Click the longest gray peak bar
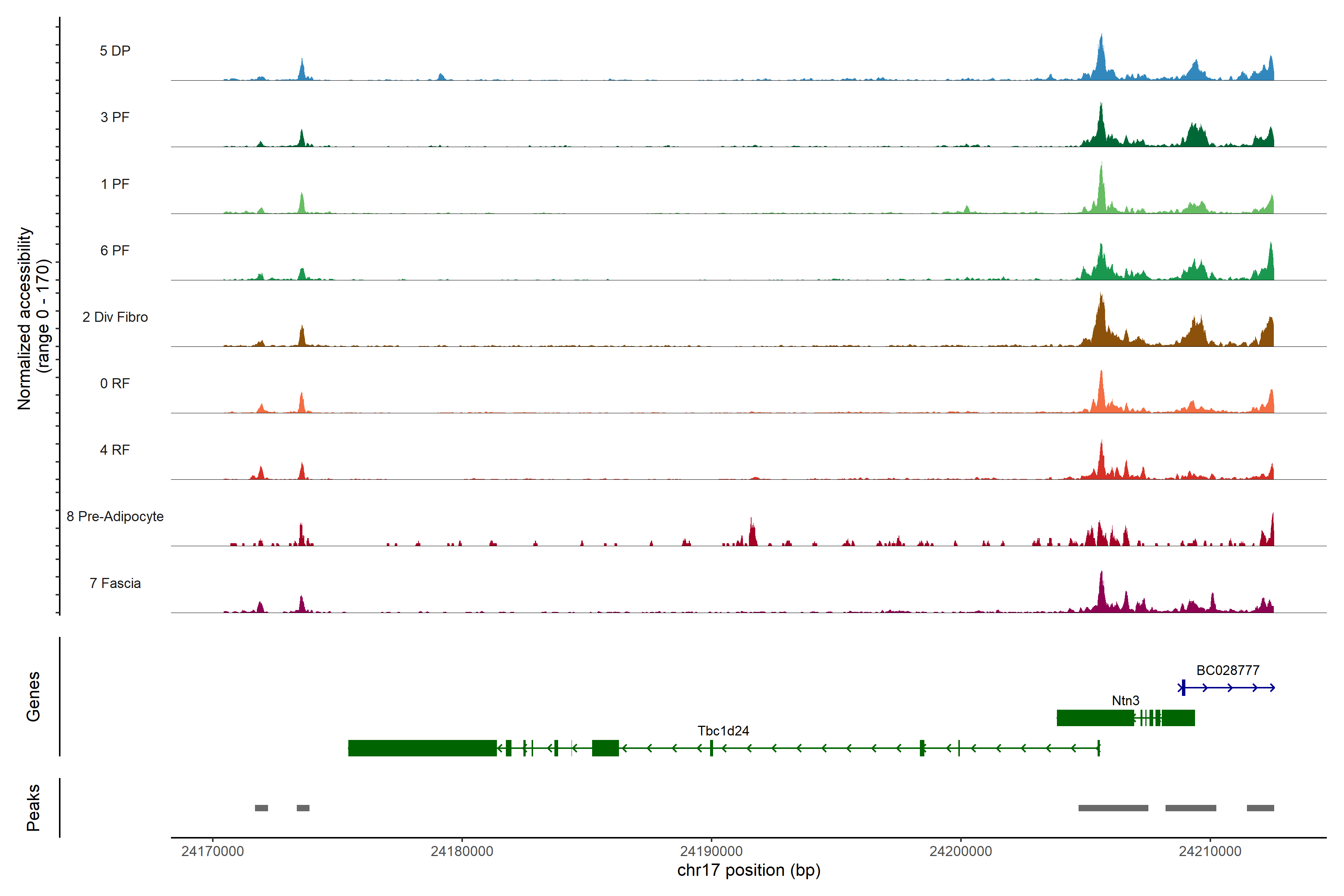This screenshot has height=896, width=1344. pos(1113,808)
